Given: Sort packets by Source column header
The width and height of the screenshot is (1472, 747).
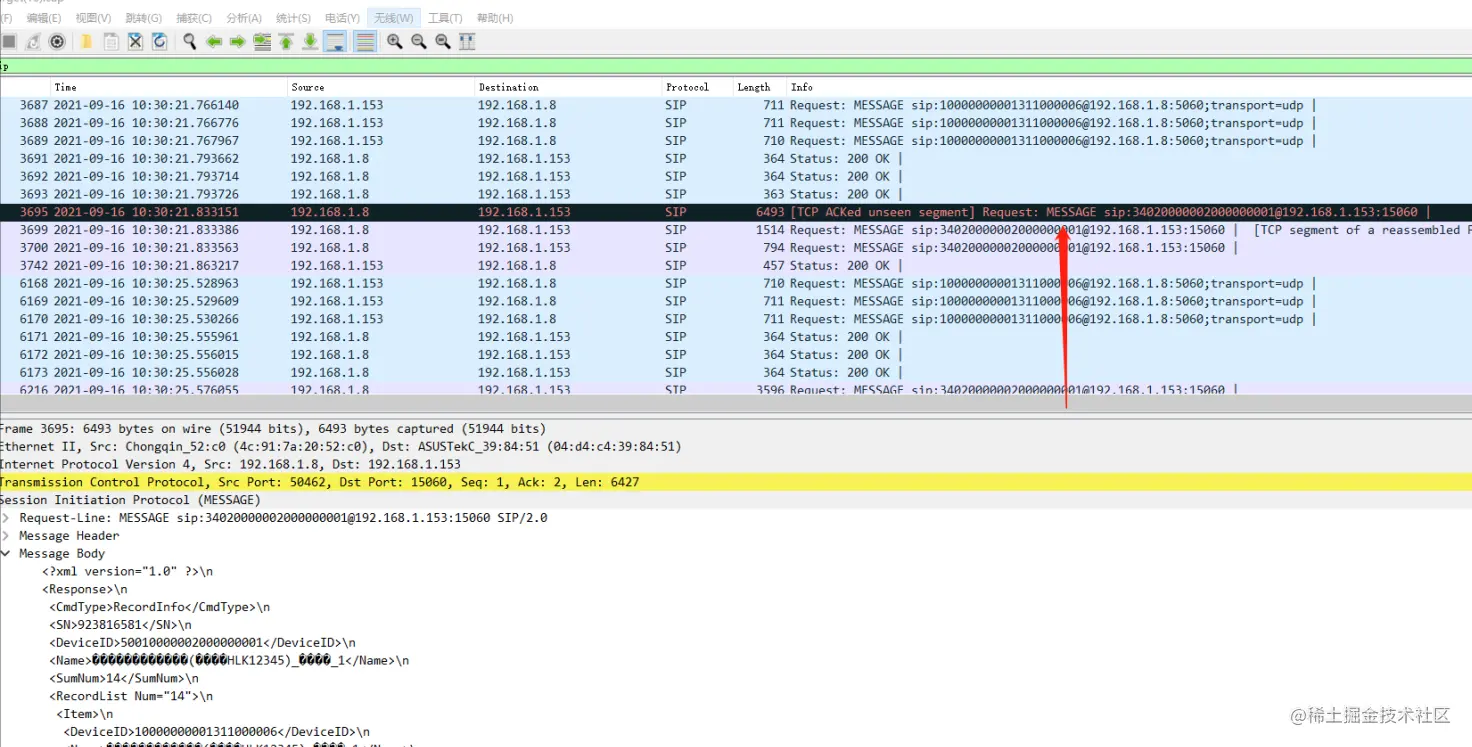Looking at the screenshot, I should point(381,87).
